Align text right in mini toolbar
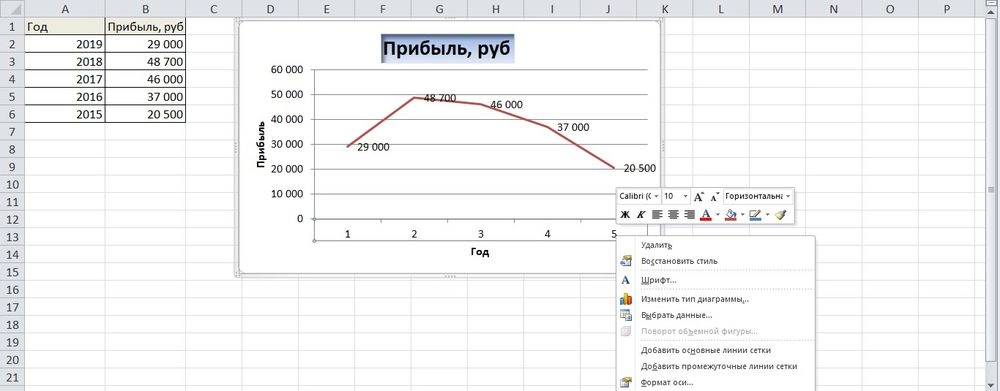This screenshot has width=1000, height=391. (689, 214)
